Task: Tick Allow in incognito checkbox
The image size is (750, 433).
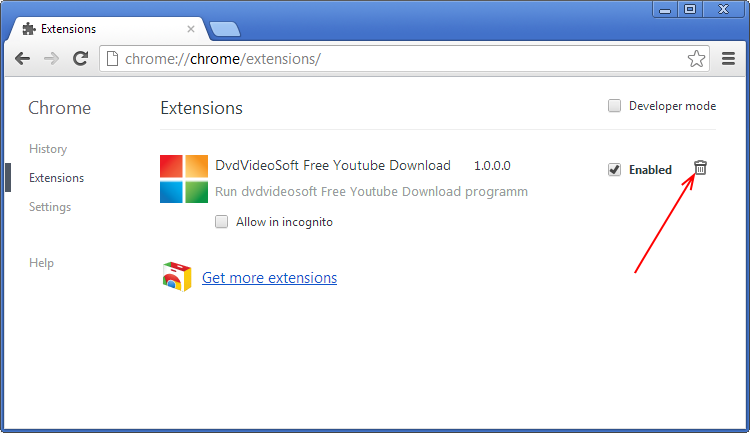Action: coord(221,222)
